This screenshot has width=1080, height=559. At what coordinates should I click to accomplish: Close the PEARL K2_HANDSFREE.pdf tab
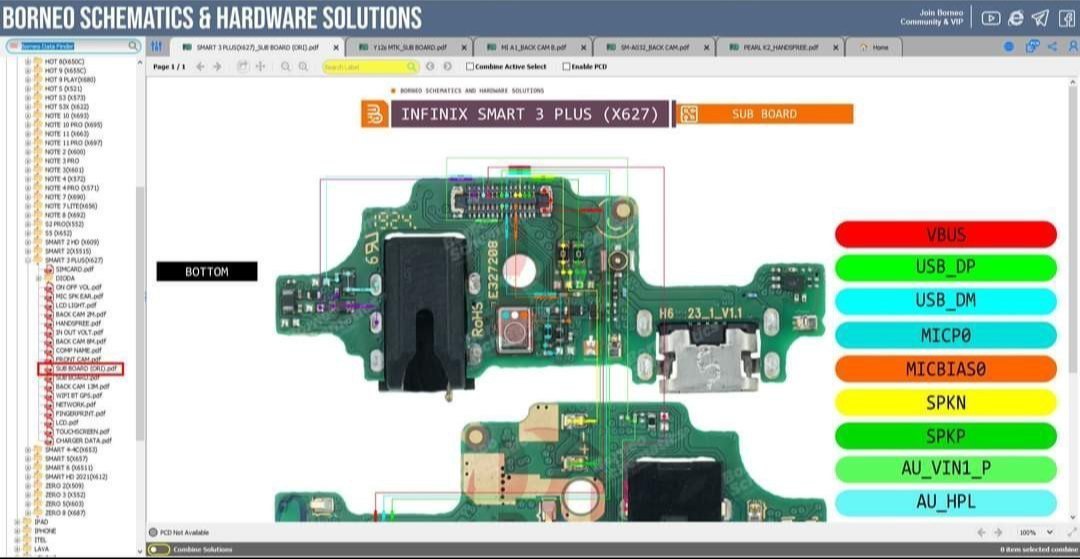point(835,48)
